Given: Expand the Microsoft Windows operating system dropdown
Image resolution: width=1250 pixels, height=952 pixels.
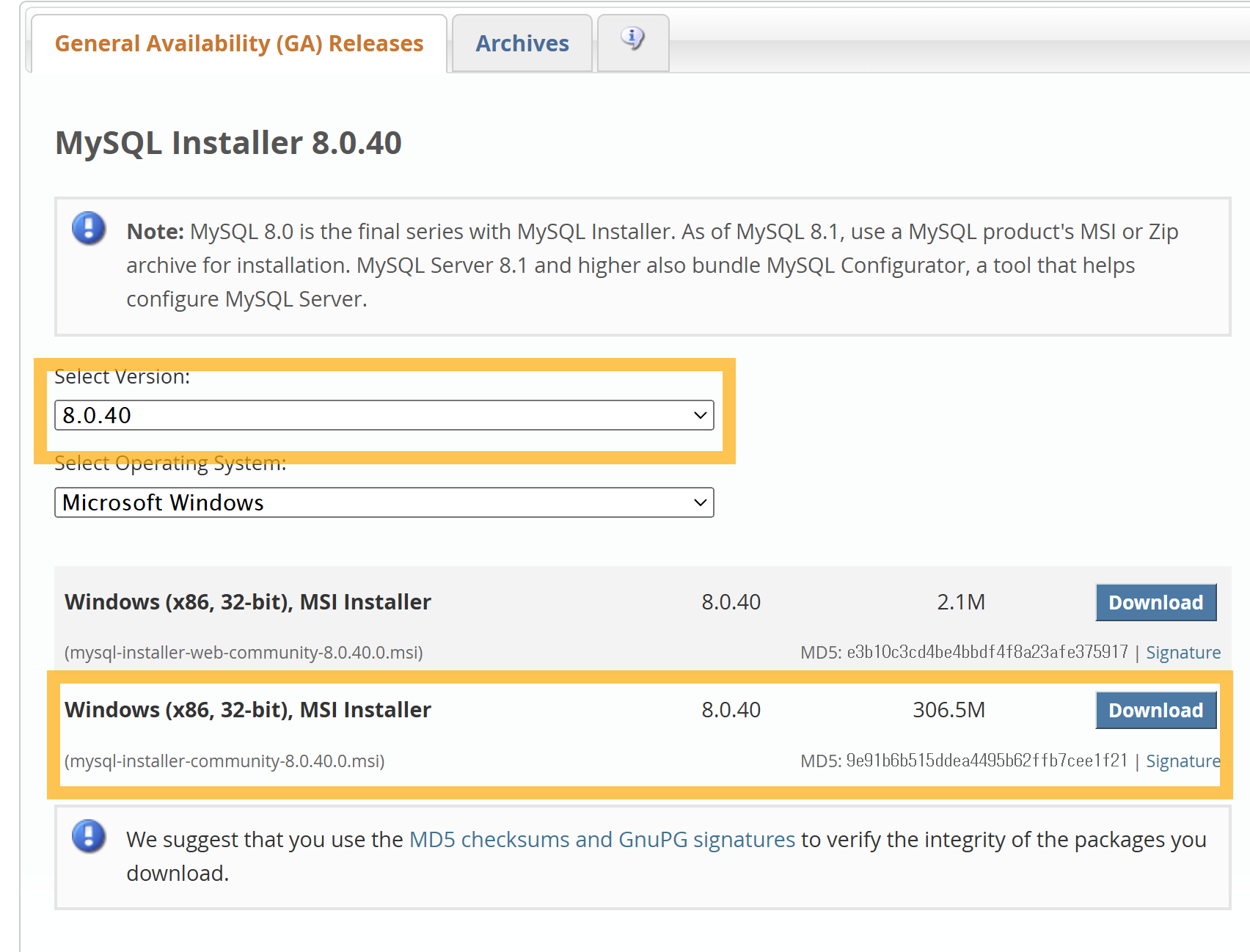Looking at the screenshot, I should point(384,502).
